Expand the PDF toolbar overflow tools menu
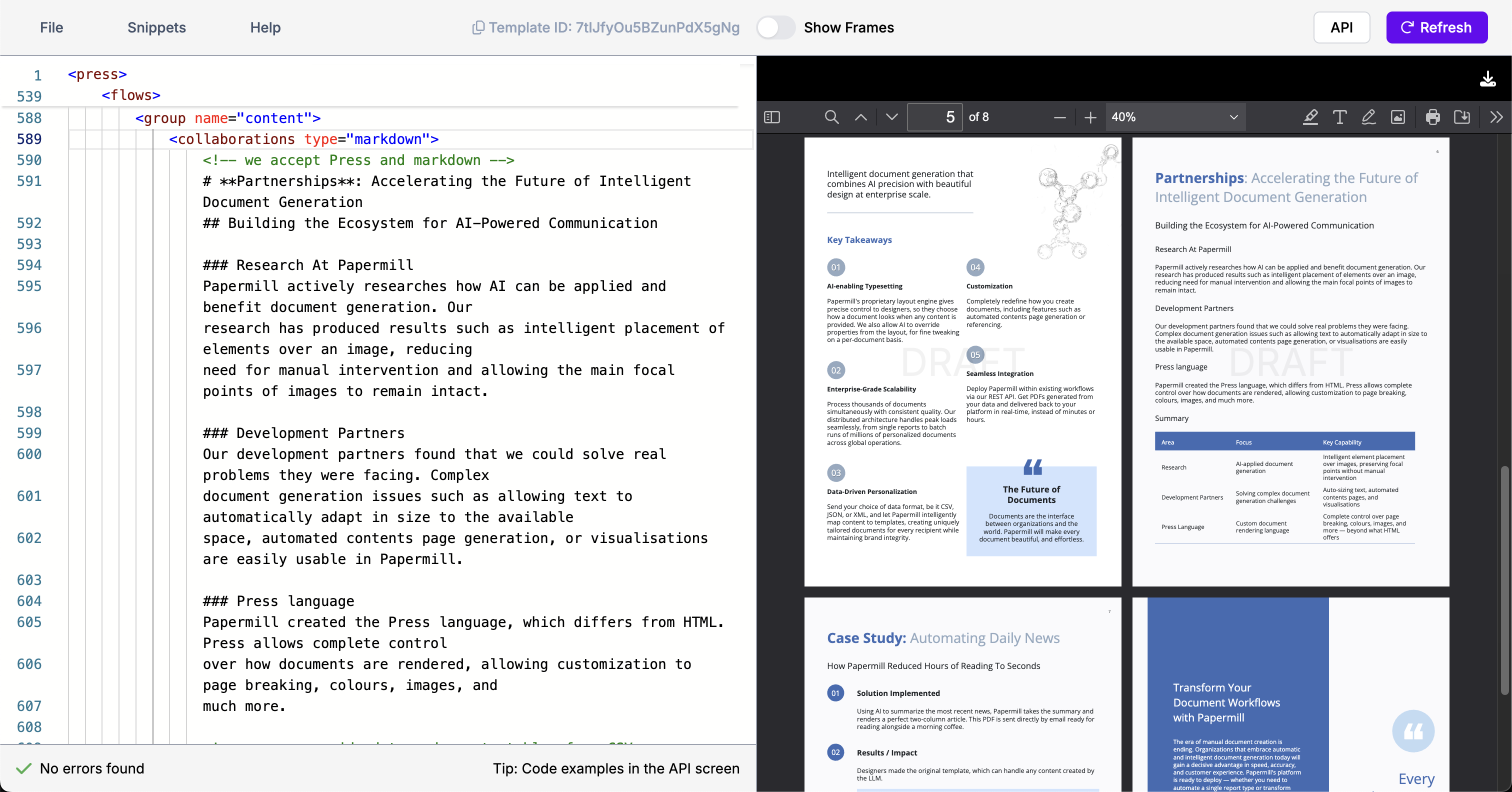 coord(1496,117)
